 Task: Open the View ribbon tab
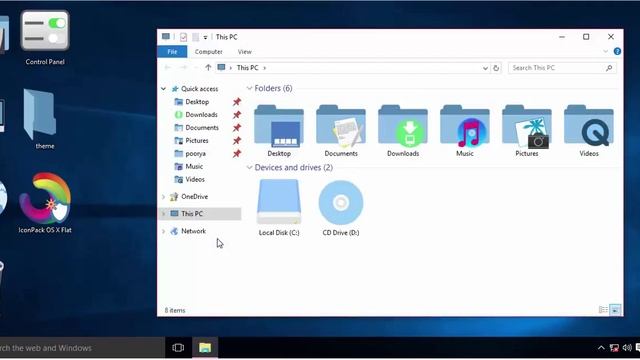point(245,52)
